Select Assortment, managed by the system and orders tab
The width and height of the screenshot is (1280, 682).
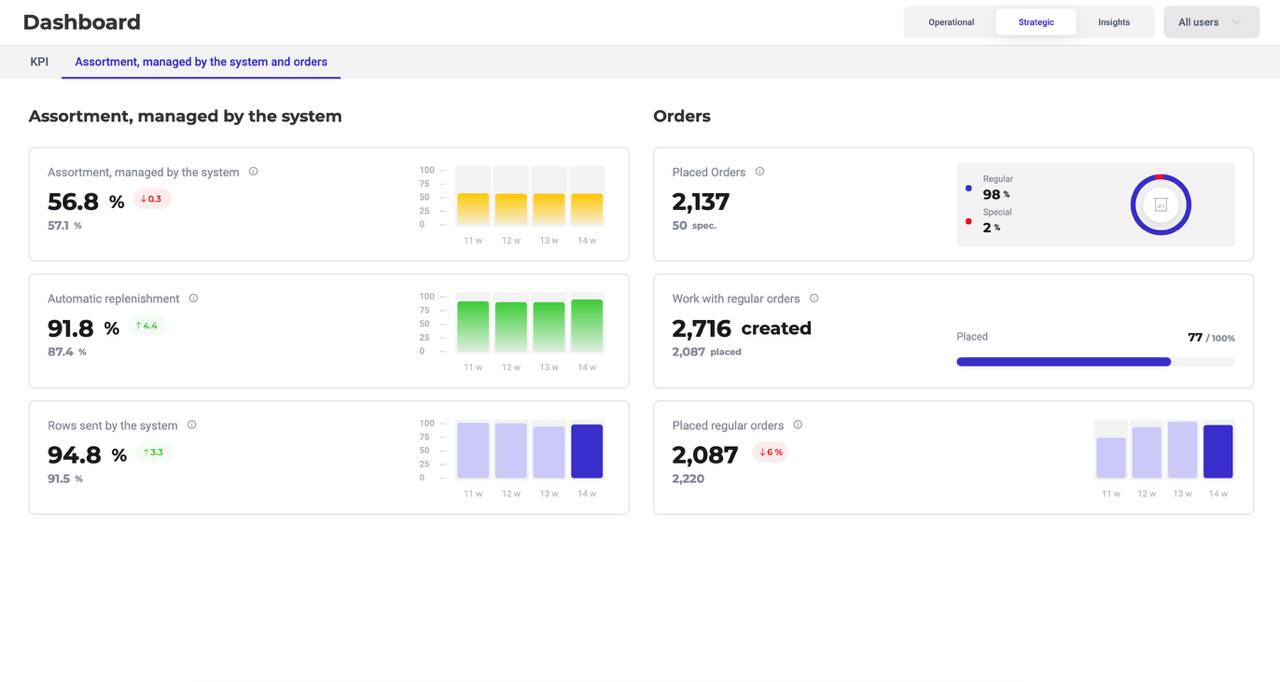pos(201,62)
